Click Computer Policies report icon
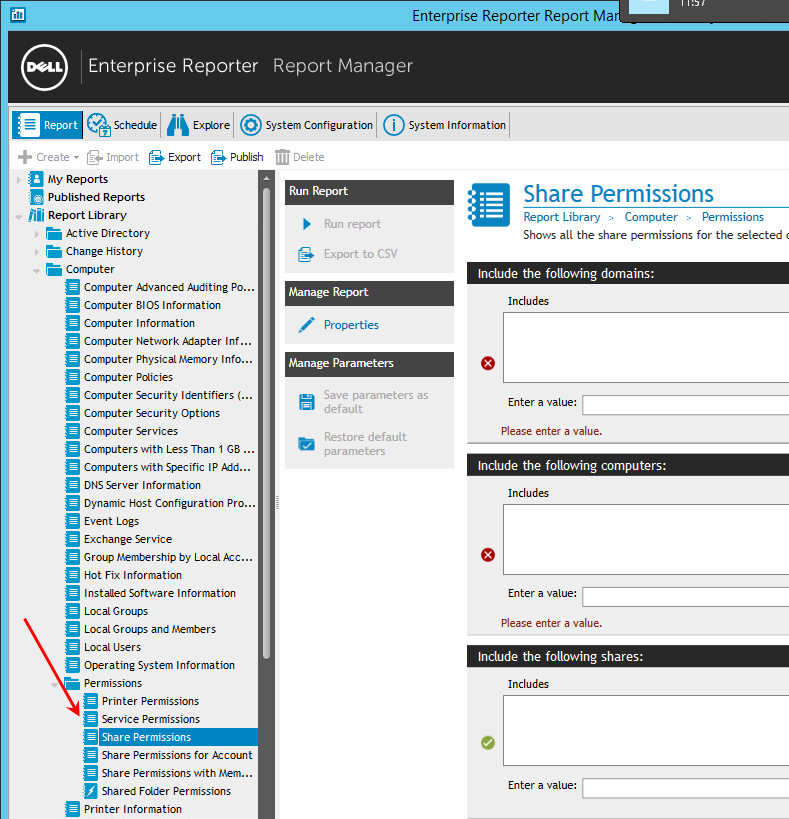Image resolution: width=789 pixels, height=819 pixels. (73, 377)
